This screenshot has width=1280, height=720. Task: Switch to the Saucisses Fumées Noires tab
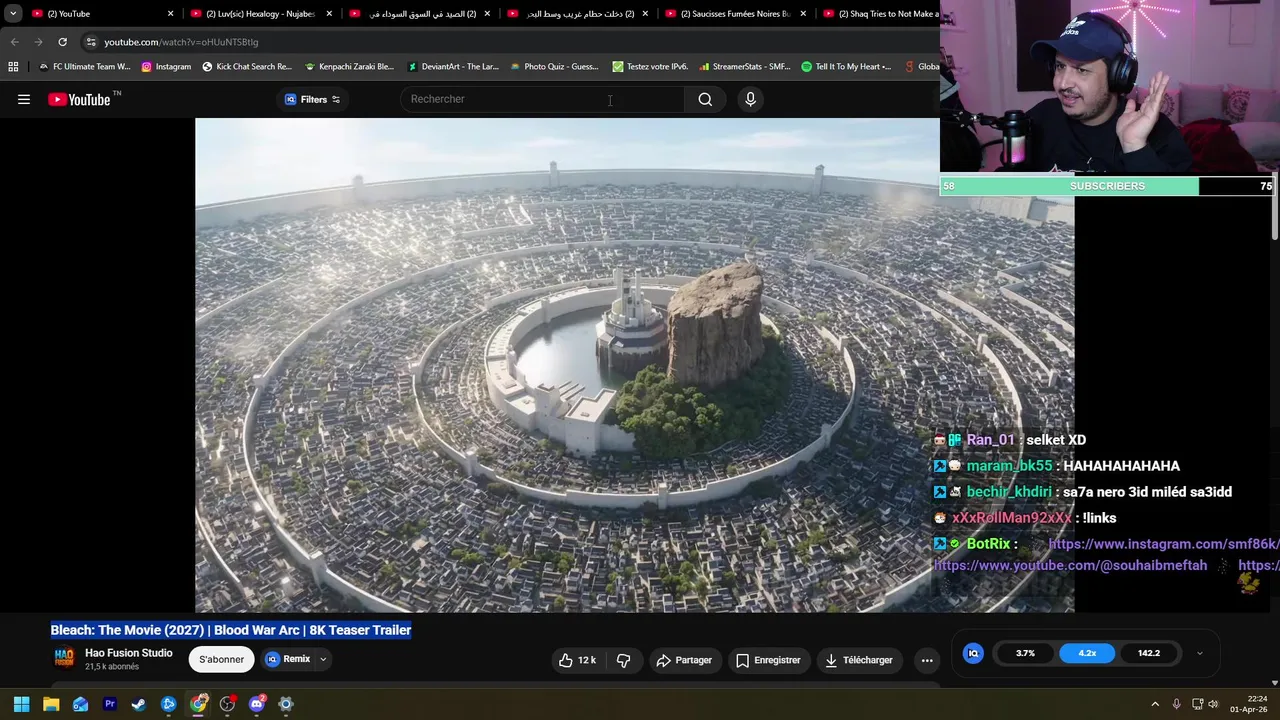coord(735,14)
